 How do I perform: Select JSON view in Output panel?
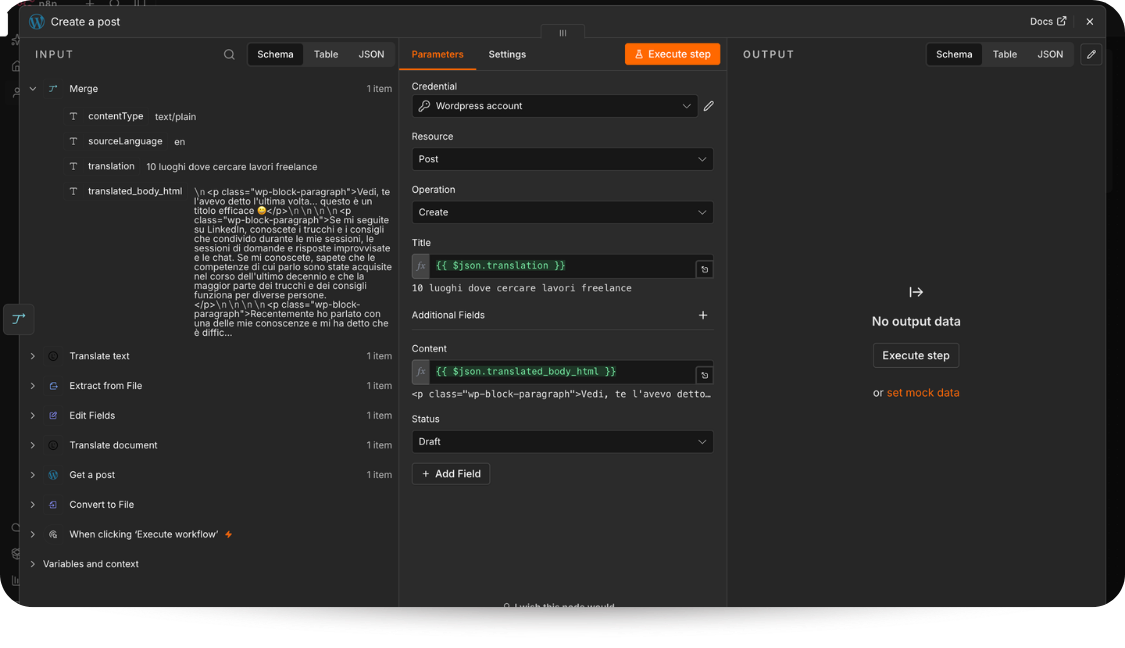(x=1050, y=55)
